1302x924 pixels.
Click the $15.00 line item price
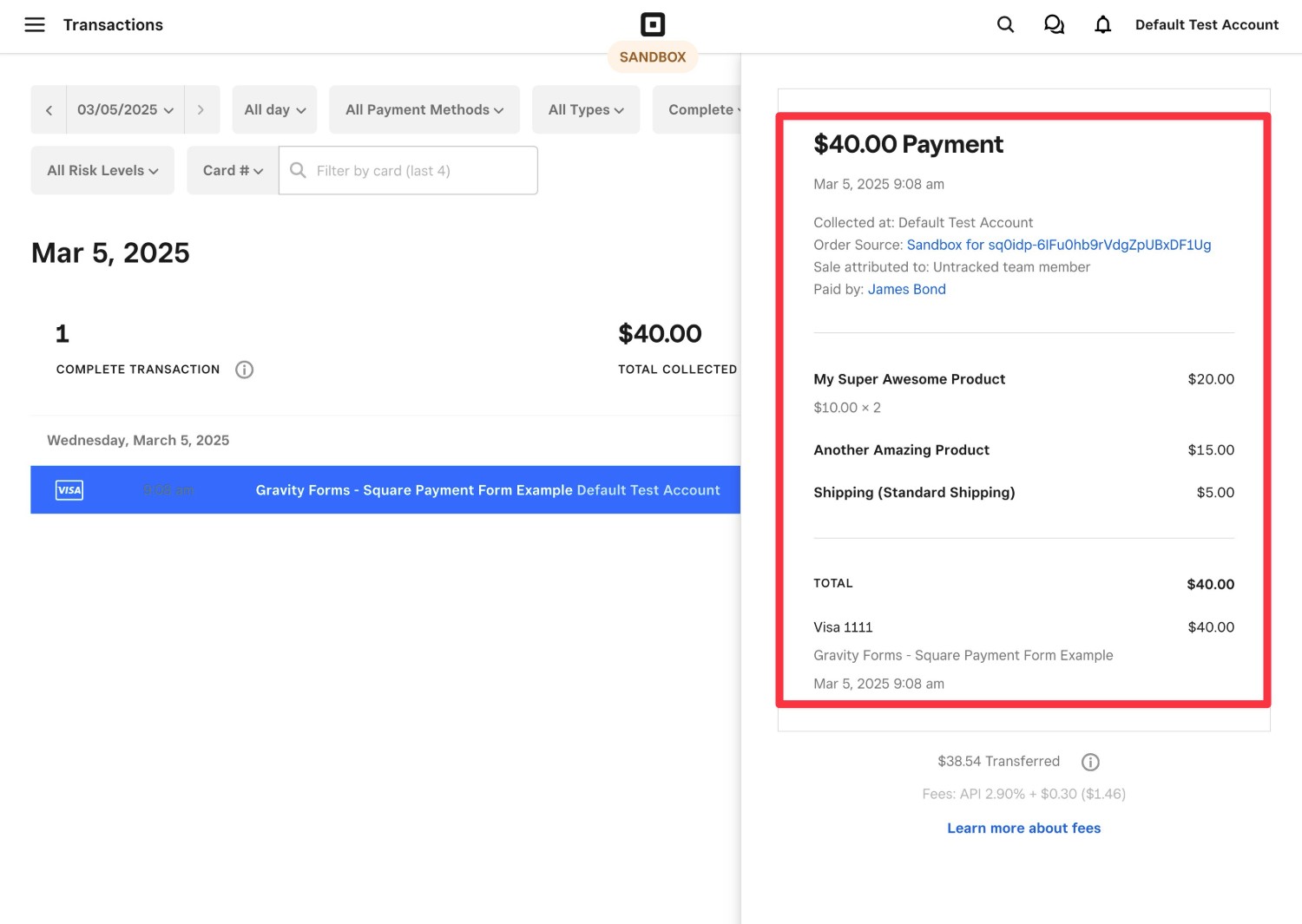[x=1211, y=449]
